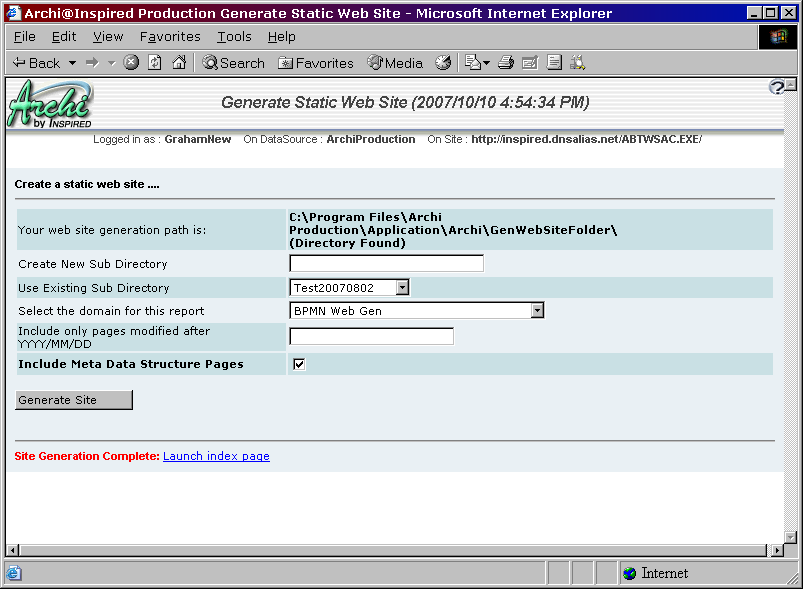Go to Home page icon
This screenshot has height=589, width=803.
pyautogui.click(x=179, y=63)
